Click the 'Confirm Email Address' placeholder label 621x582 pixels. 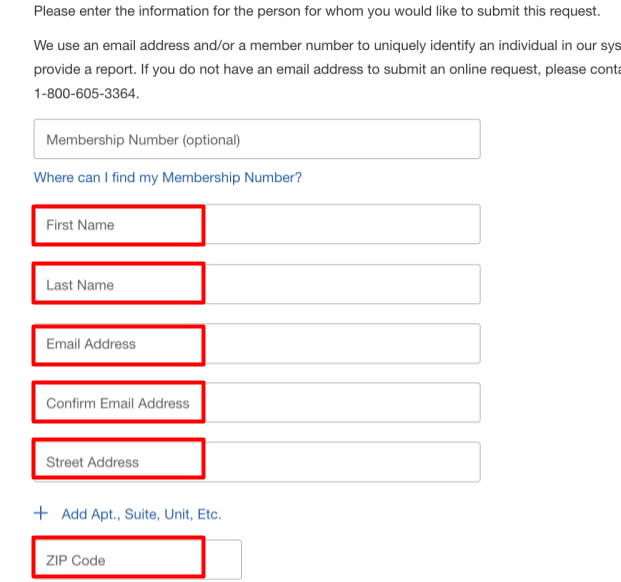(x=117, y=403)
